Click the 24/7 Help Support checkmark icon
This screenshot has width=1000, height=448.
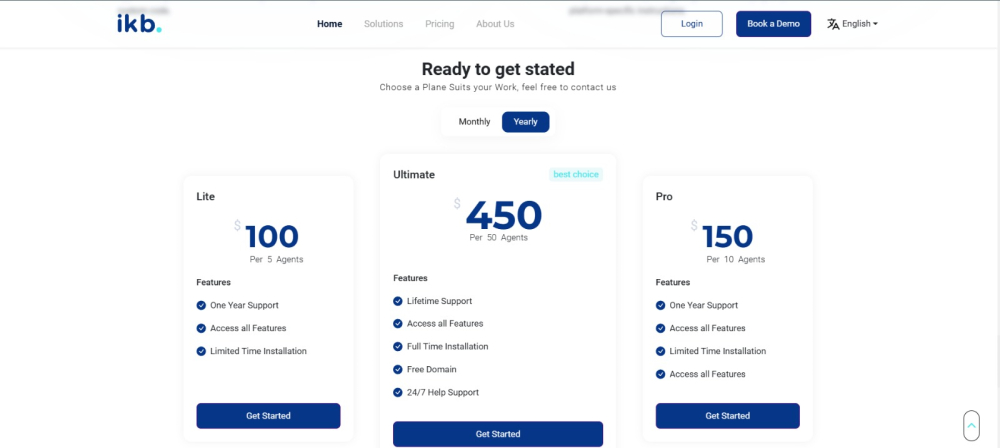[398, 392]
